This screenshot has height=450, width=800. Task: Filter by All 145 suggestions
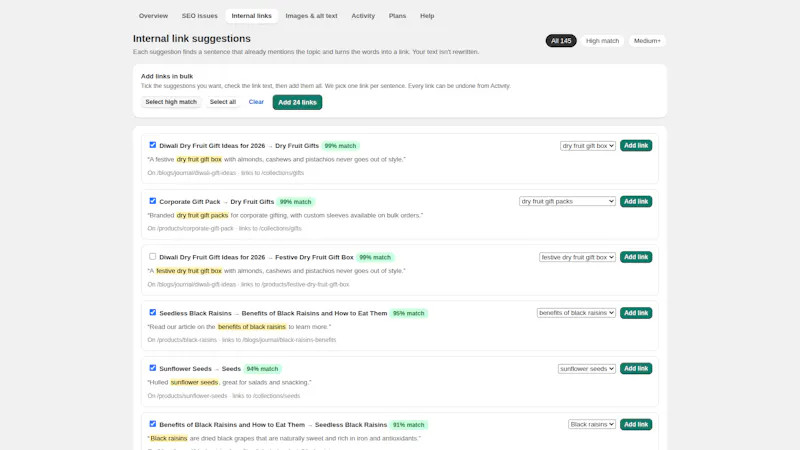[561, 41]
